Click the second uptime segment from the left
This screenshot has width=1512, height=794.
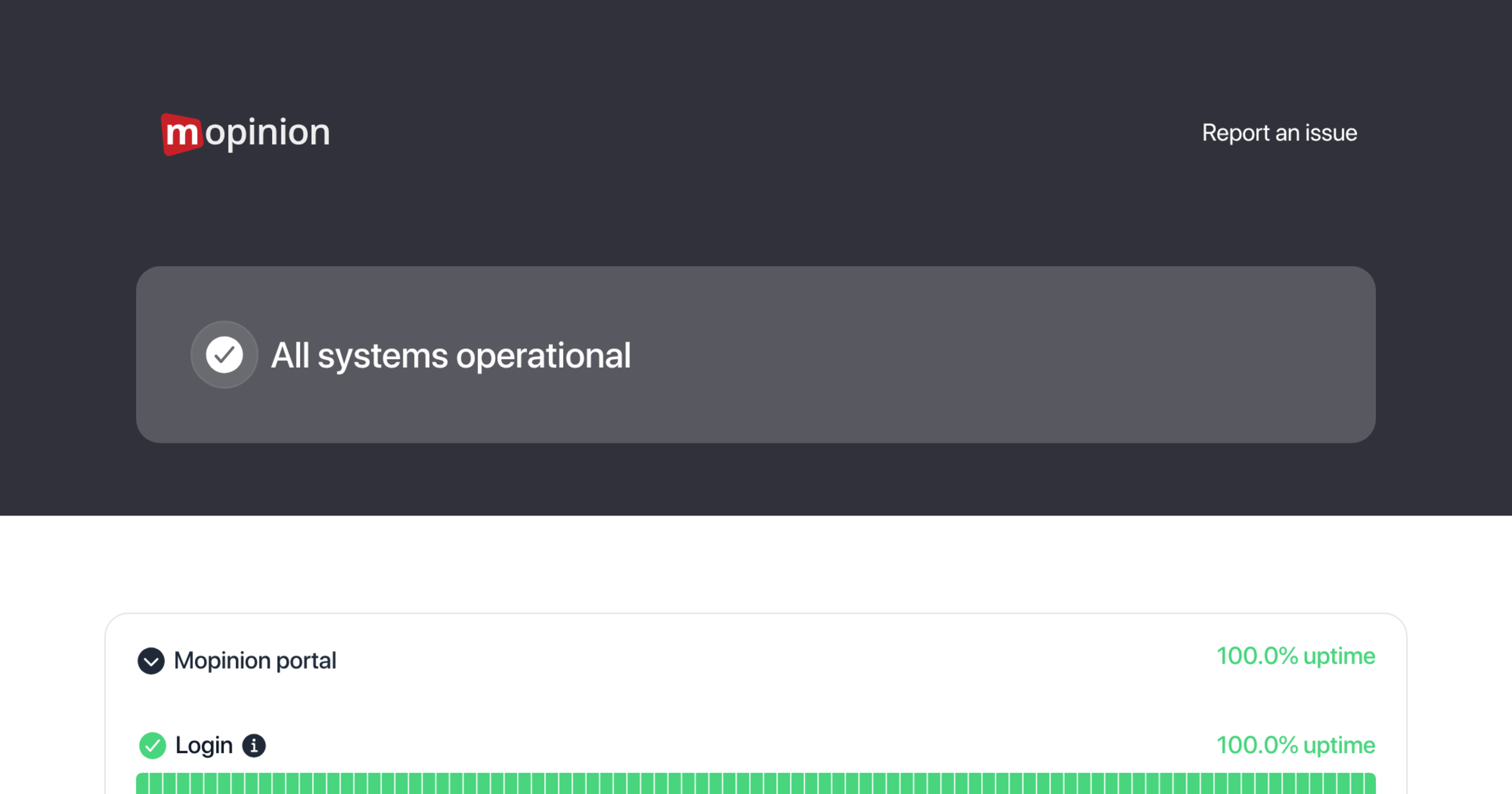(156, 784)
